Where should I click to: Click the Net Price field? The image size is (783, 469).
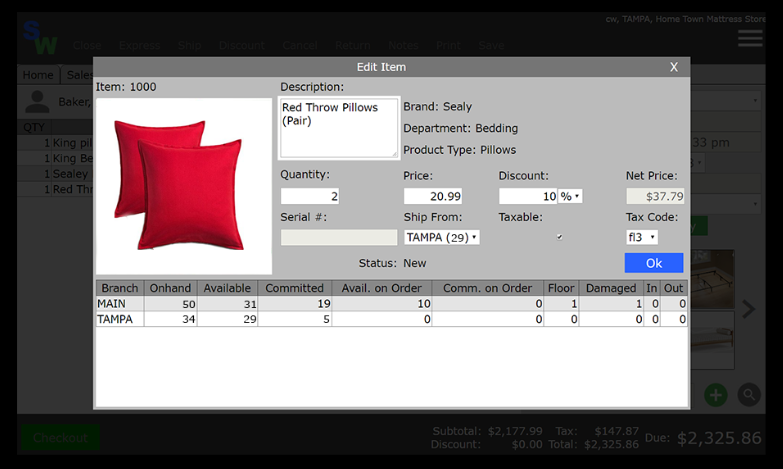tap(655, 196)
